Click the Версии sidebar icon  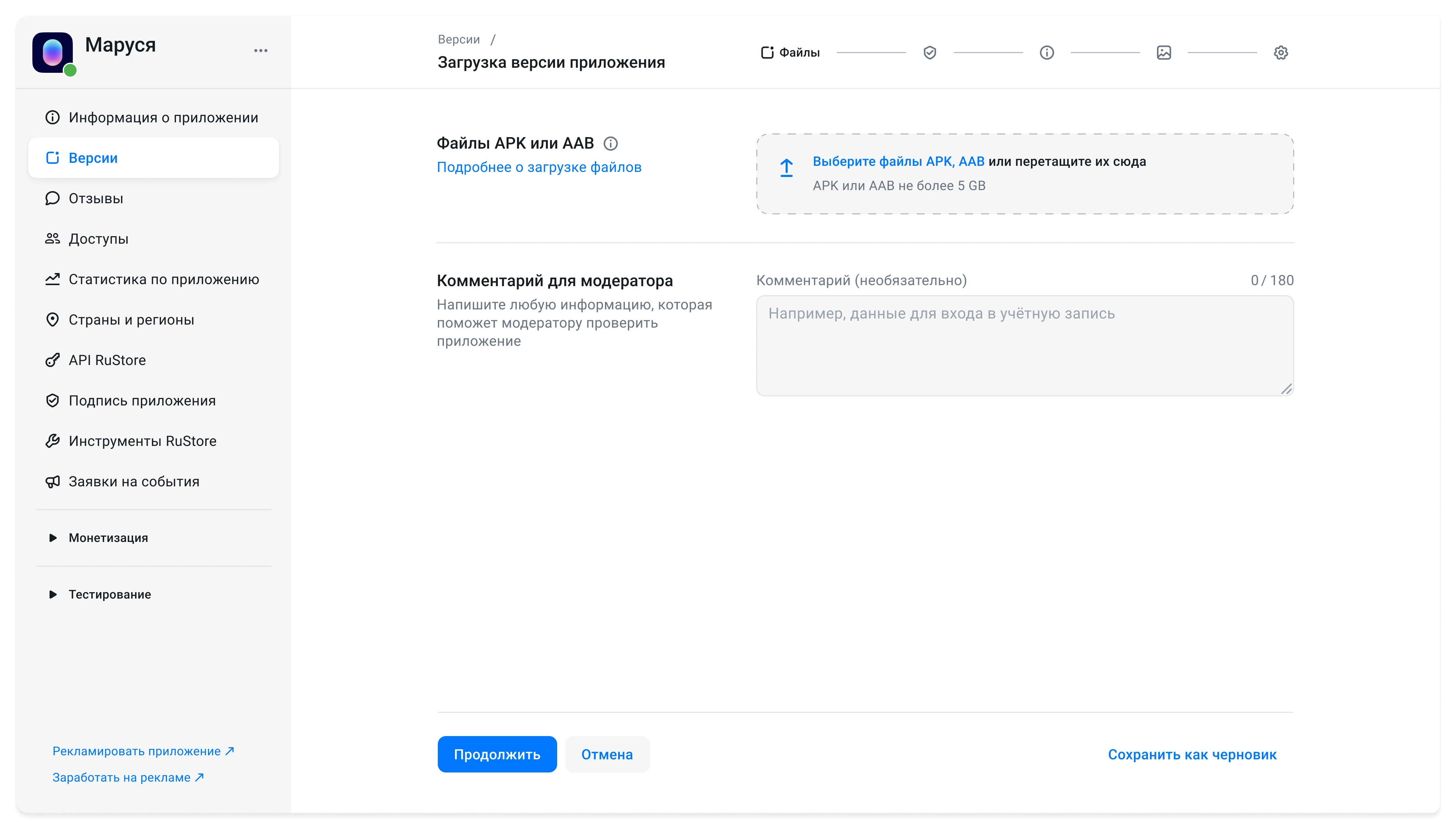(53, 158)
